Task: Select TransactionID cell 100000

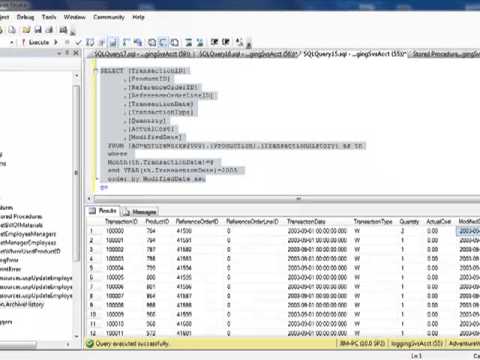Action: (115, 231)
